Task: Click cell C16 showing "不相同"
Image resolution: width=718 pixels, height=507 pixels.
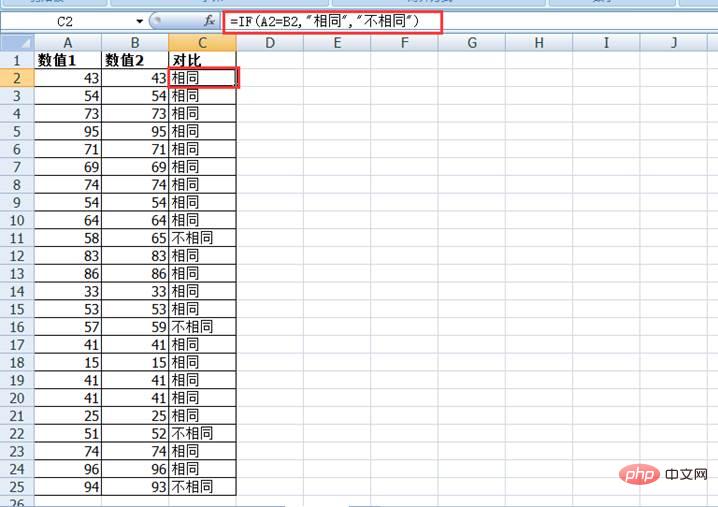Action: pos(202,327)
